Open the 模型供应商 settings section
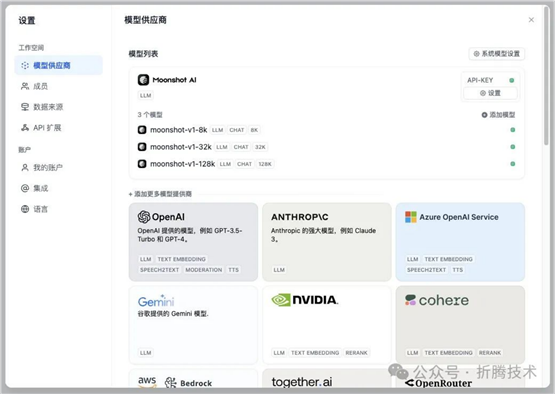The image size is (555, 394). [58, 65]
